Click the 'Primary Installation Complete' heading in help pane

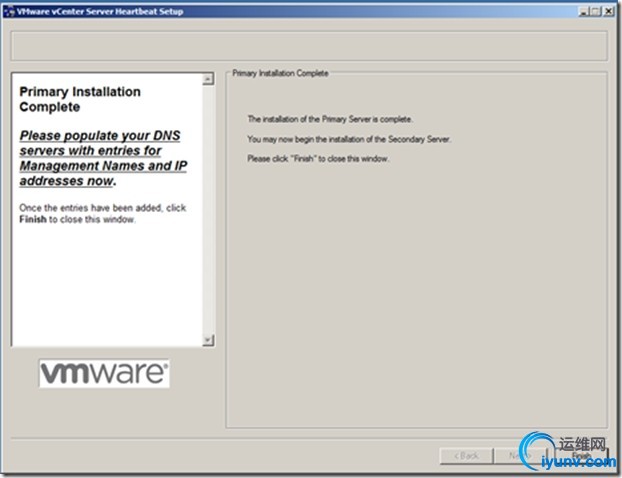[x=80, y=99]
